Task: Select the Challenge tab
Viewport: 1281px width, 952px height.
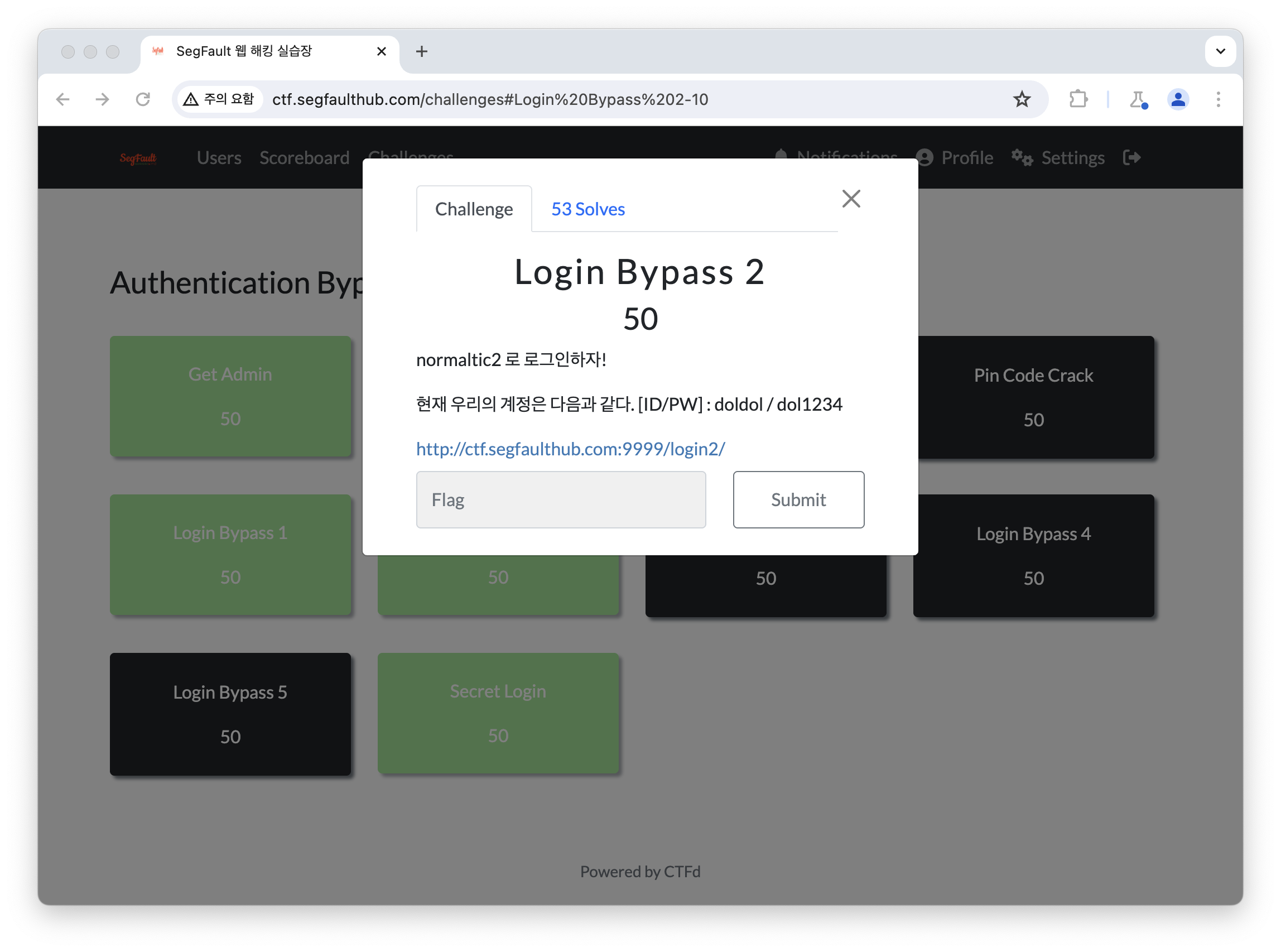Action: [473, 209]
